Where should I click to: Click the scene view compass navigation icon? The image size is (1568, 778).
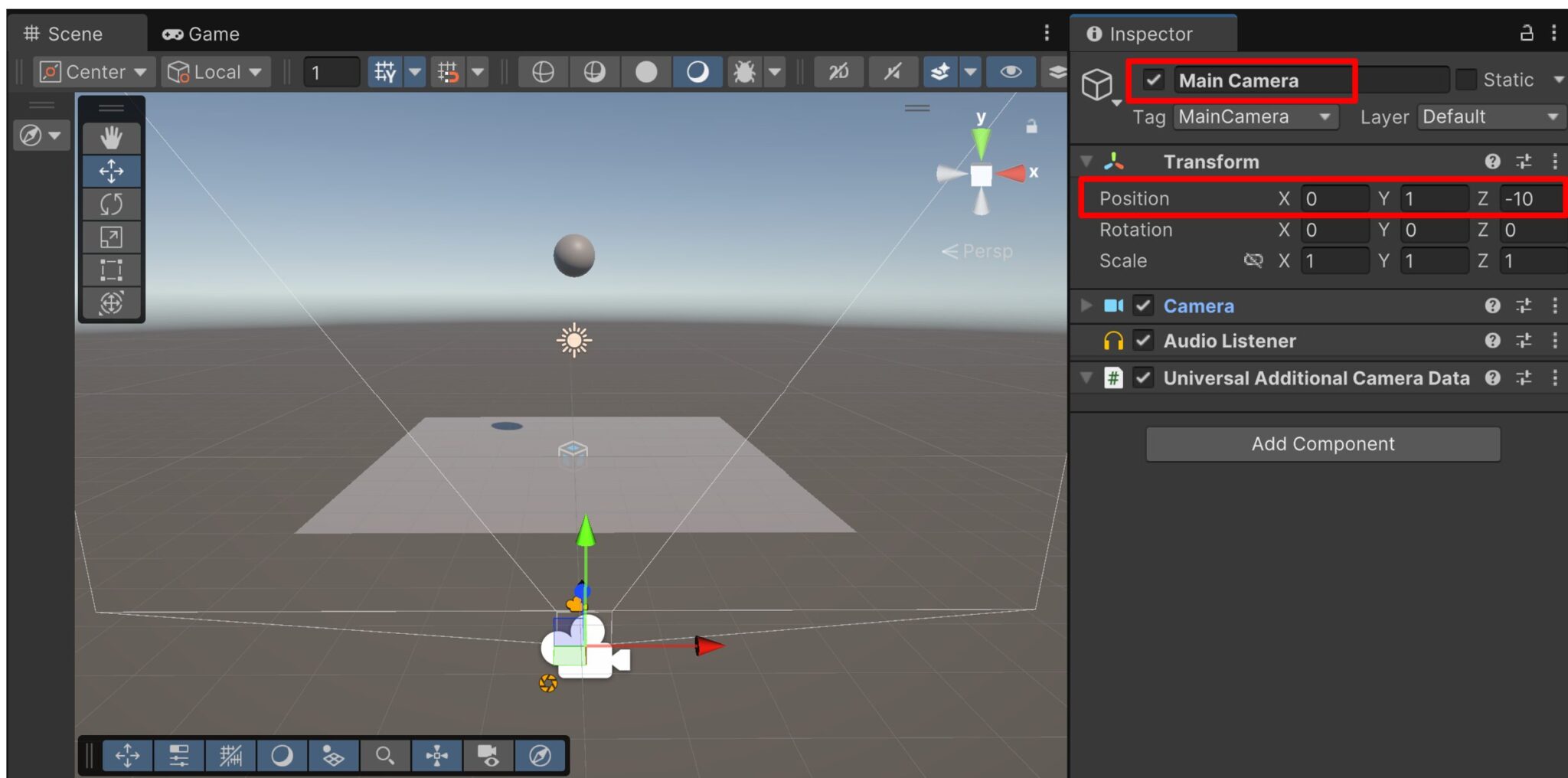(540, 756)
